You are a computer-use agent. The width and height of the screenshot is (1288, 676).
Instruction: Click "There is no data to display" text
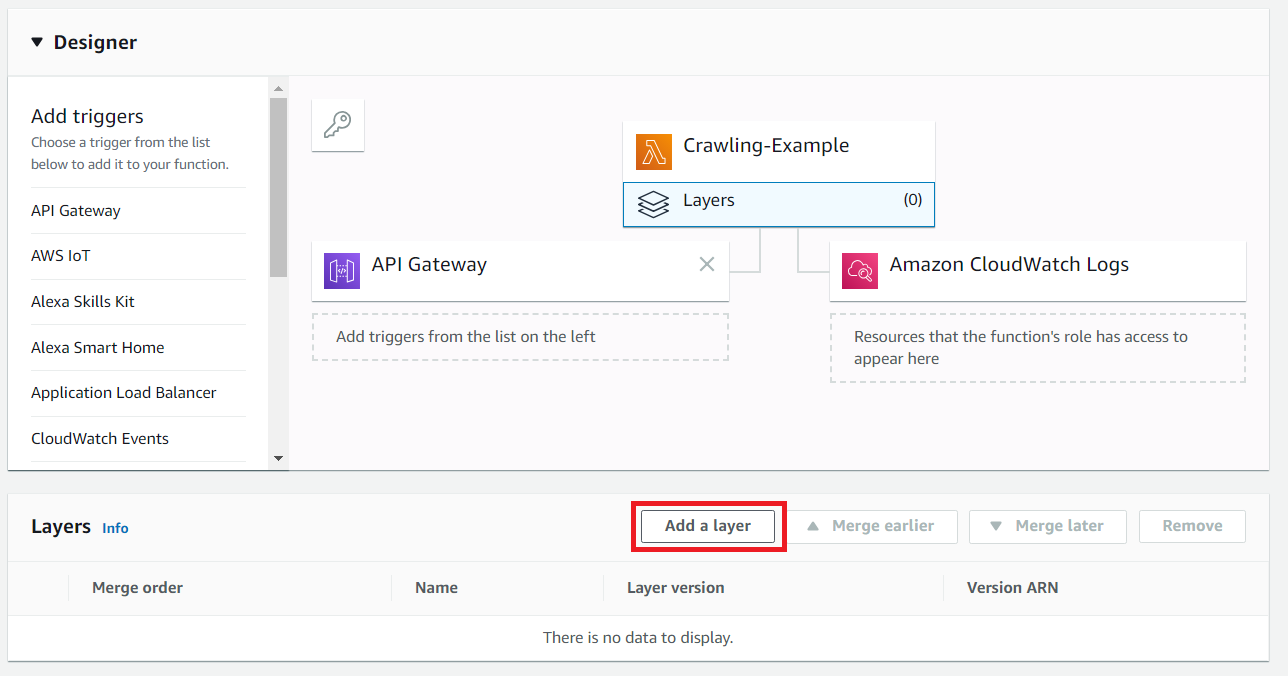(x=638, y=637)
